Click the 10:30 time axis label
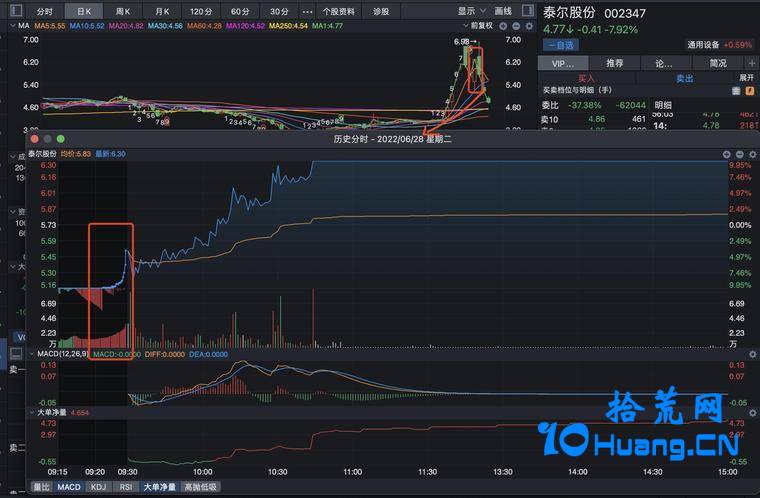The image size is (760, 498). (x=277, y=472)
